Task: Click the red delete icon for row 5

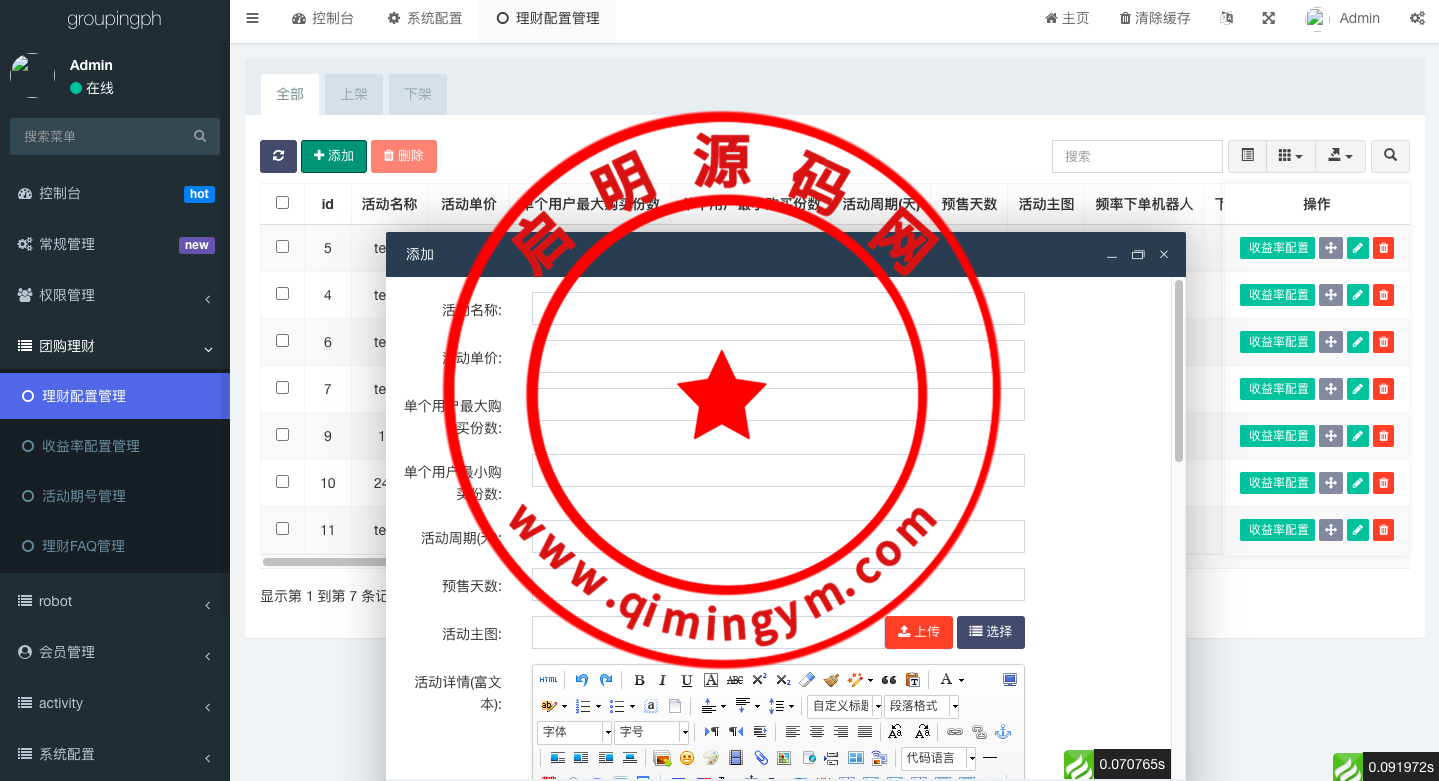Action: click(x=1383, y=248)
